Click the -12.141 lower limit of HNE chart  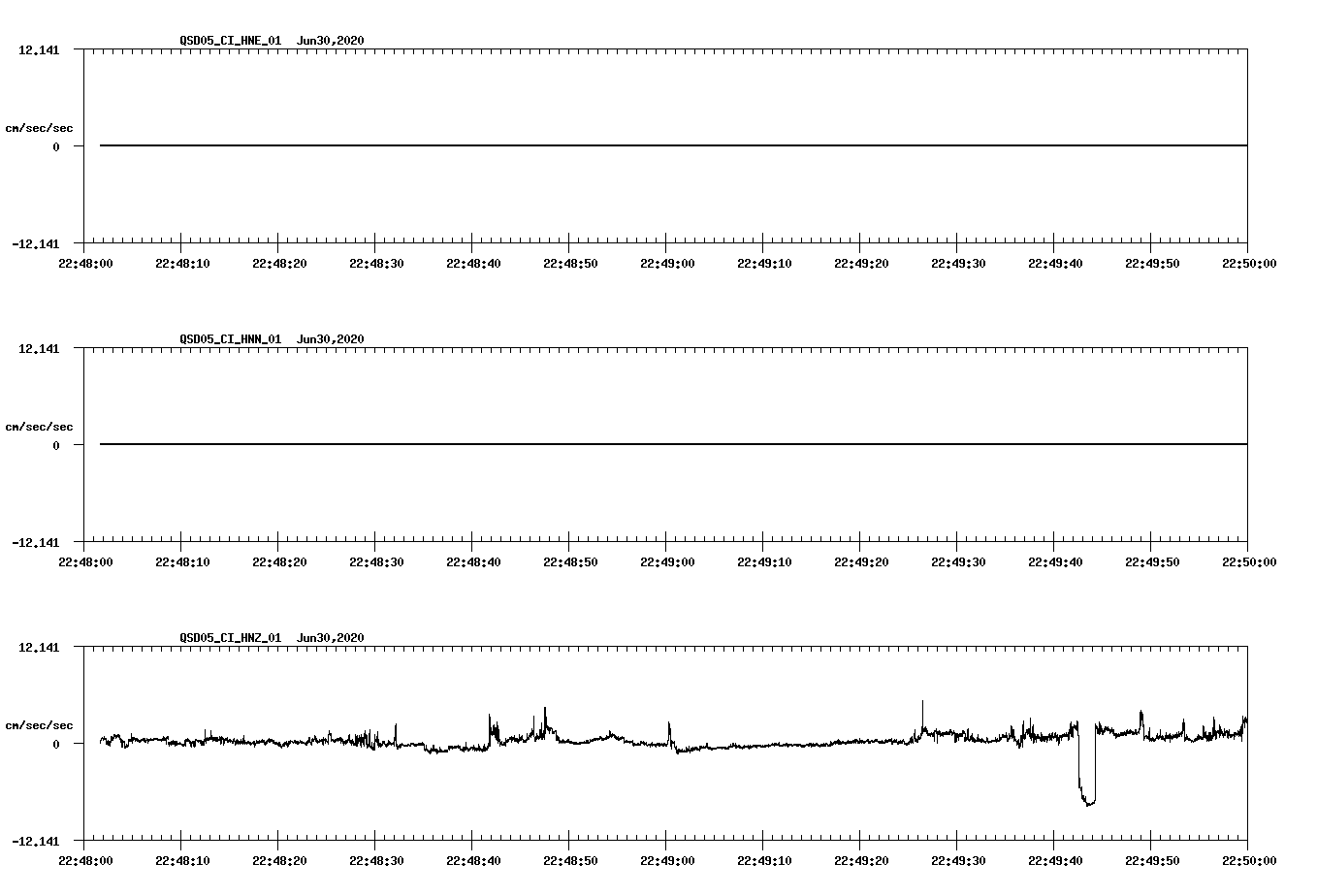[36, 243]
